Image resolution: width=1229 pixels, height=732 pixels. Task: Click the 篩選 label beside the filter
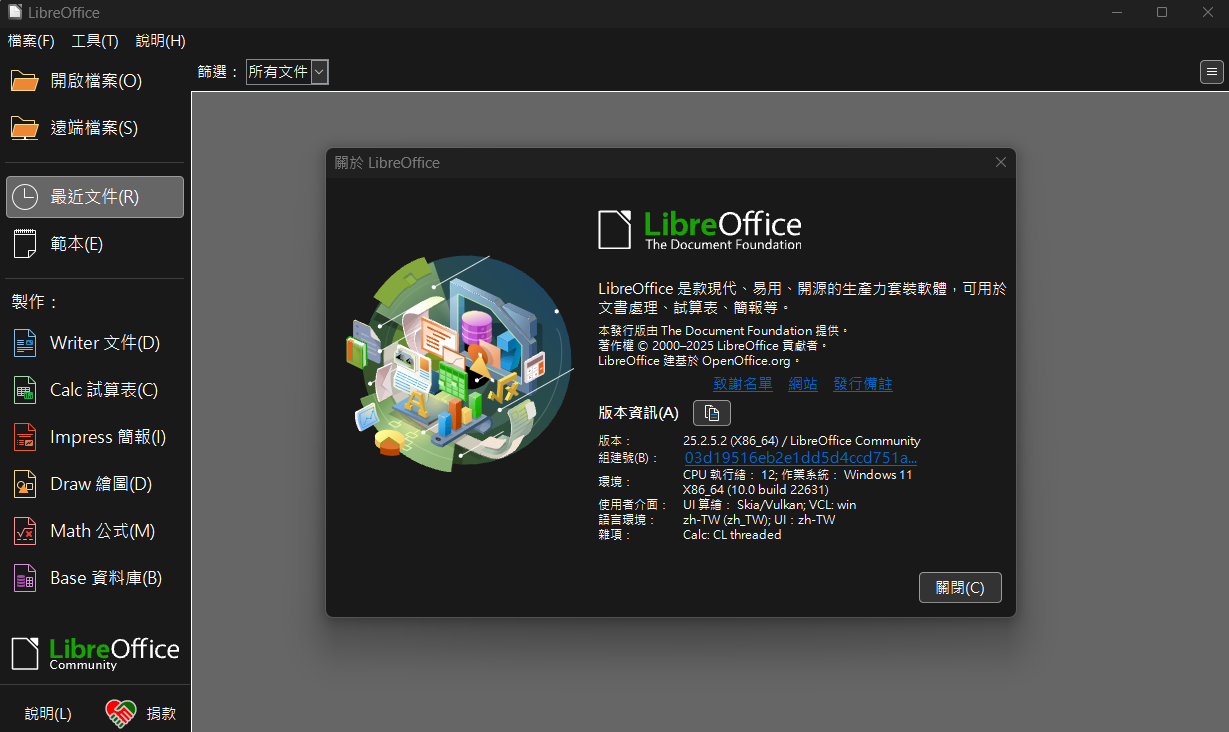pos(219,72)
